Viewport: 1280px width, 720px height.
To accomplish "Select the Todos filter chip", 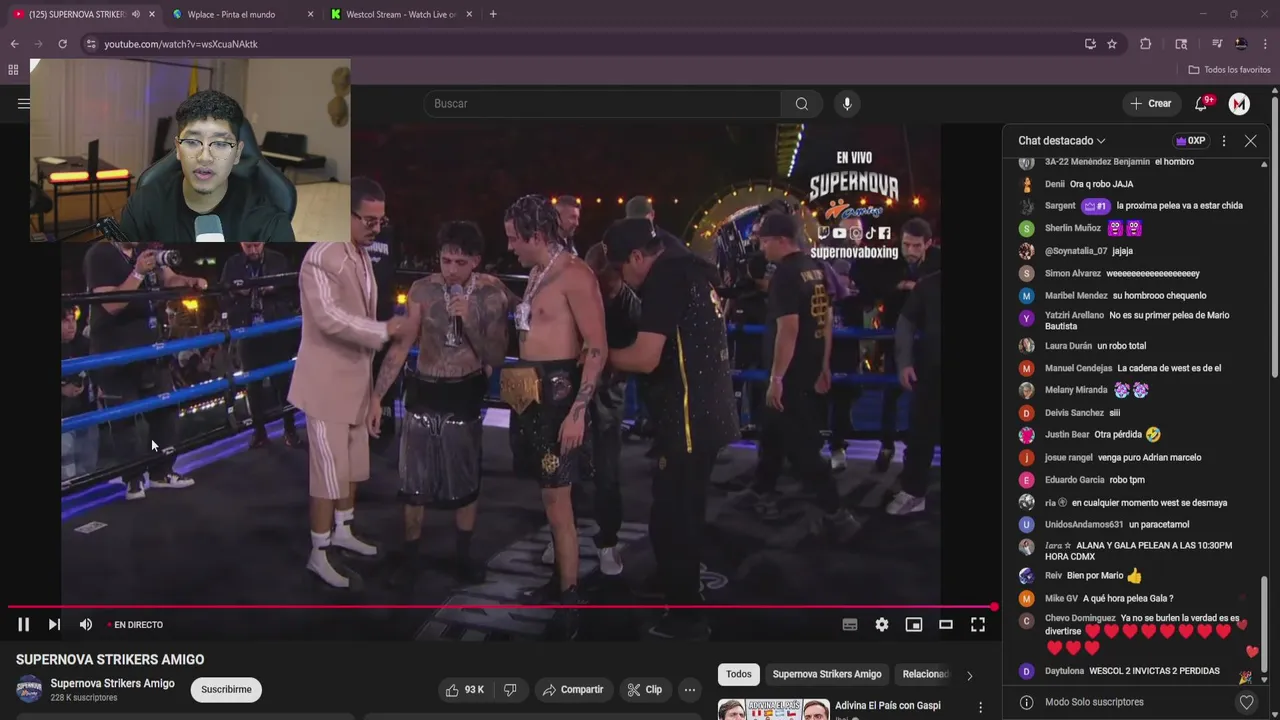I will 739,674.
